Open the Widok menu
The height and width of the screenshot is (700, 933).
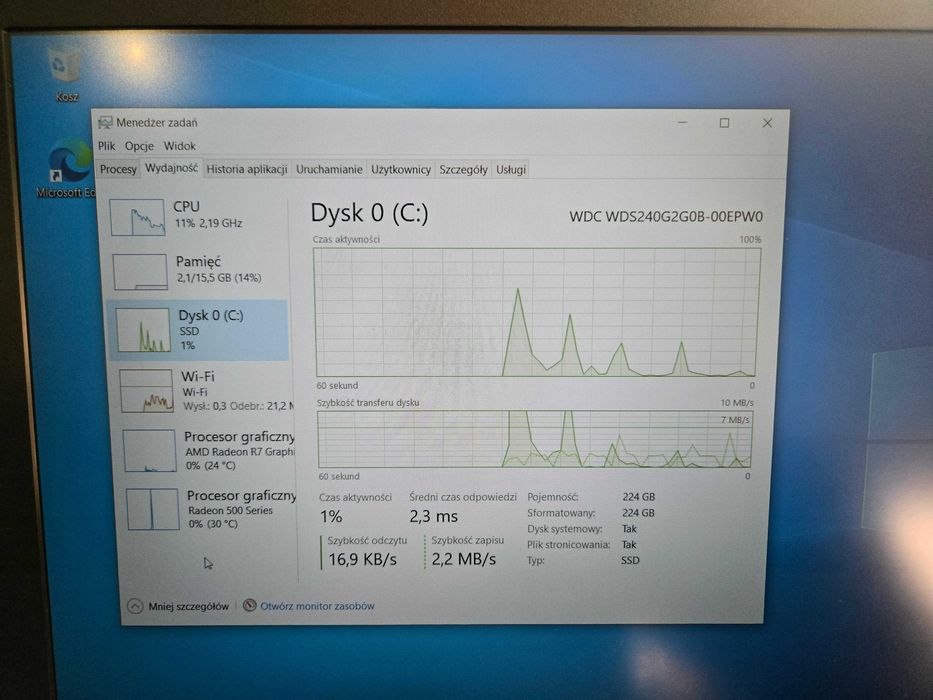(180, 146)
